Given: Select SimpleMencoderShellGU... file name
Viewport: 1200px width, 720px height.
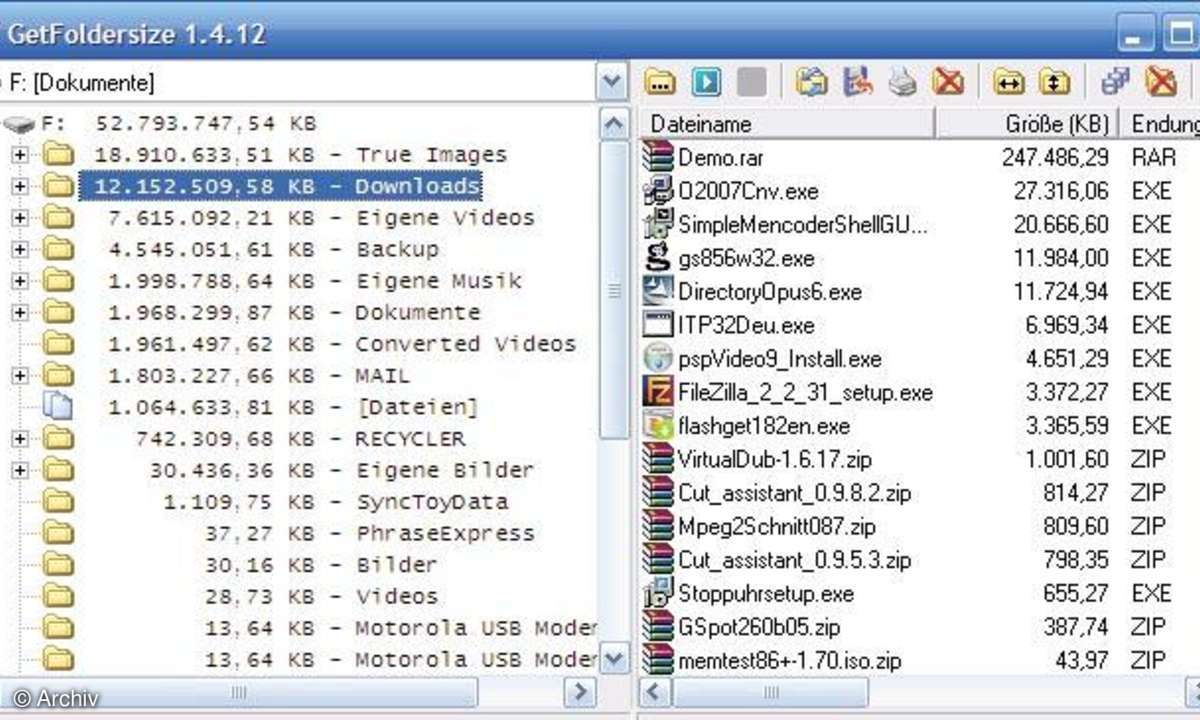Looking at the screenshot, I should [803, 225].
